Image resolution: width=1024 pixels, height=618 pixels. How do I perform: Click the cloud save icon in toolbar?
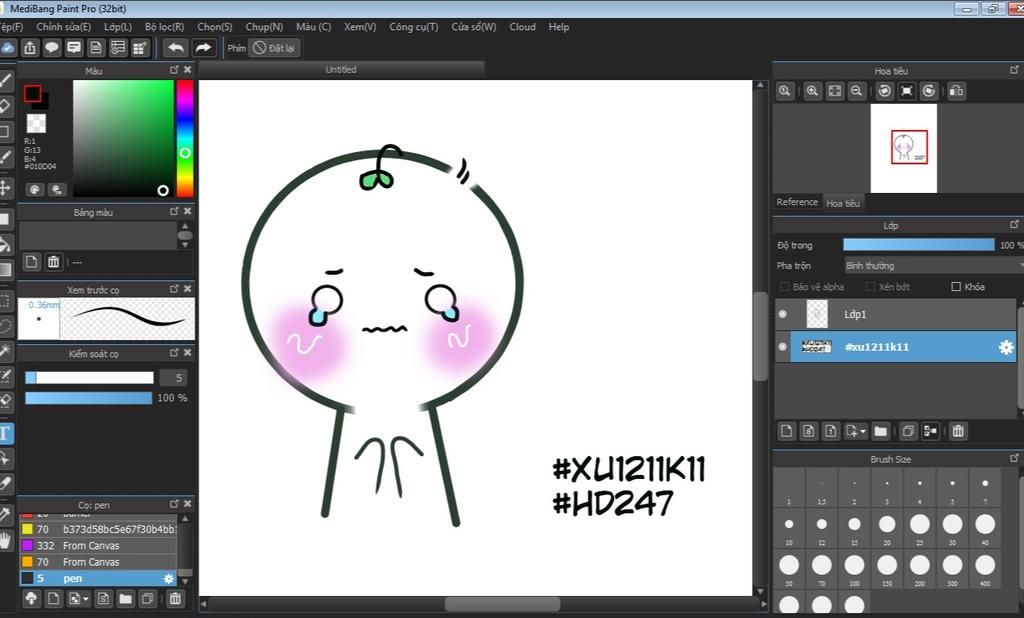(8, 48)
